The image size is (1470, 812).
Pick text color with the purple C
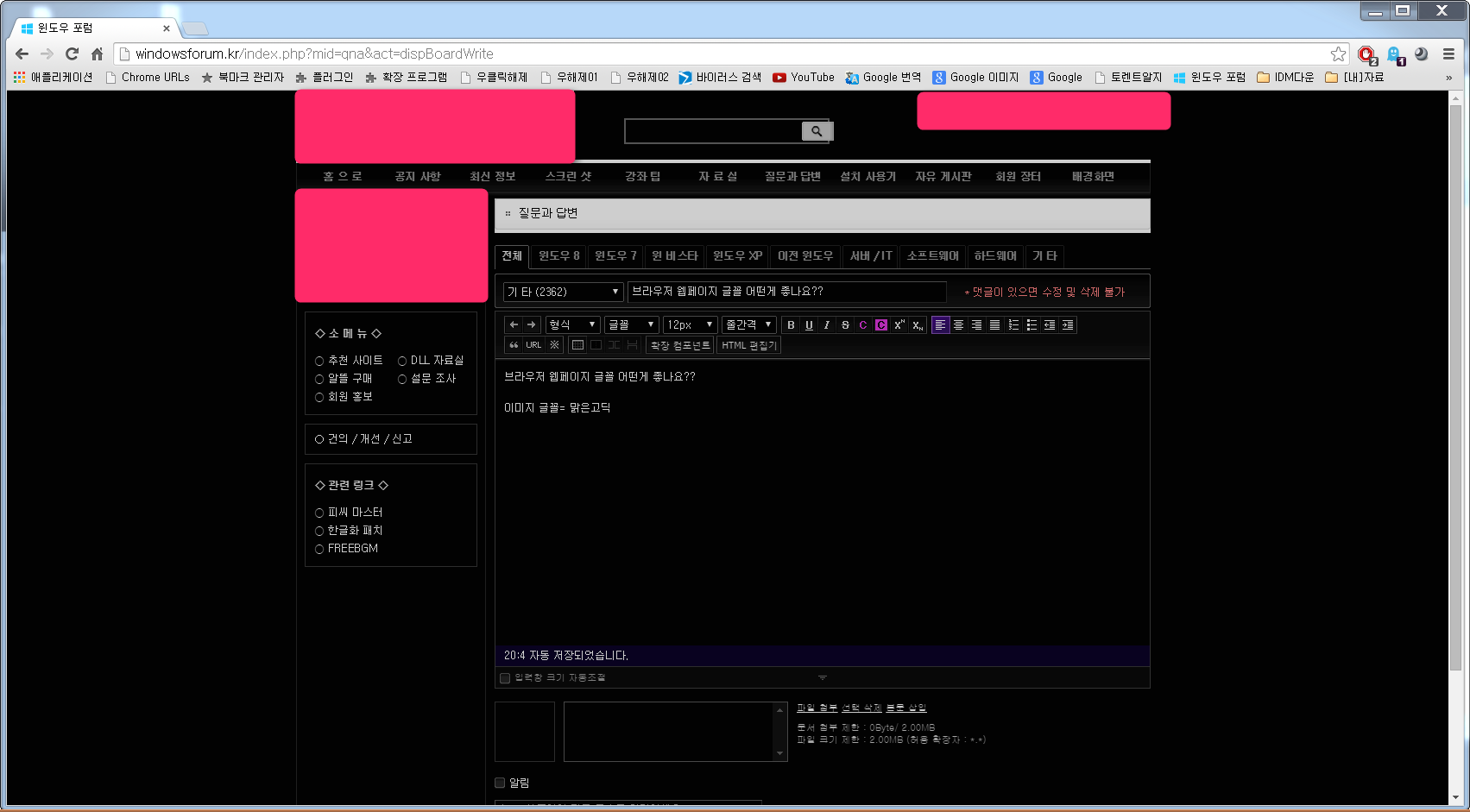[x=863, y=325]
